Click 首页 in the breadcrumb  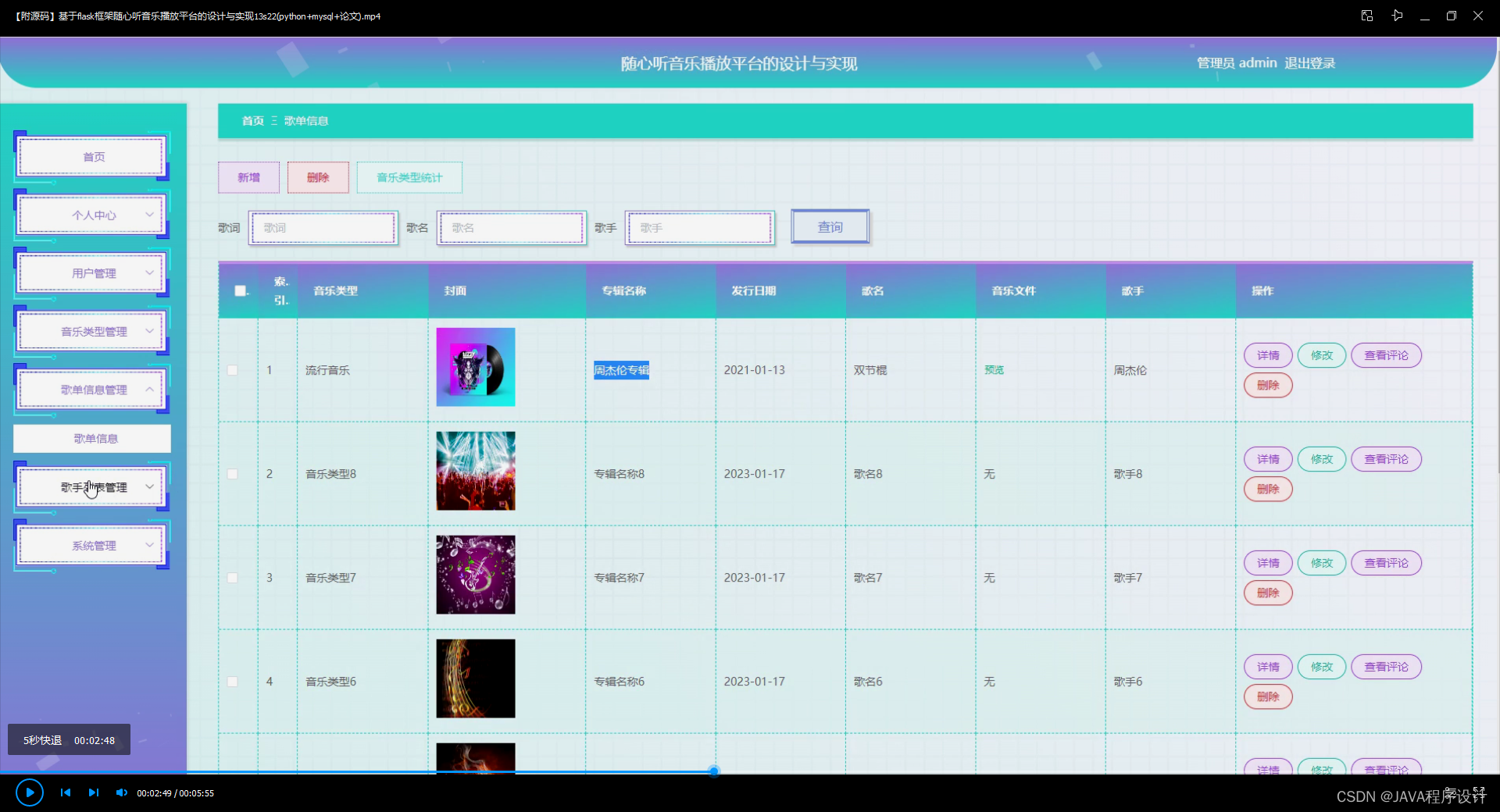coord(252,121)
